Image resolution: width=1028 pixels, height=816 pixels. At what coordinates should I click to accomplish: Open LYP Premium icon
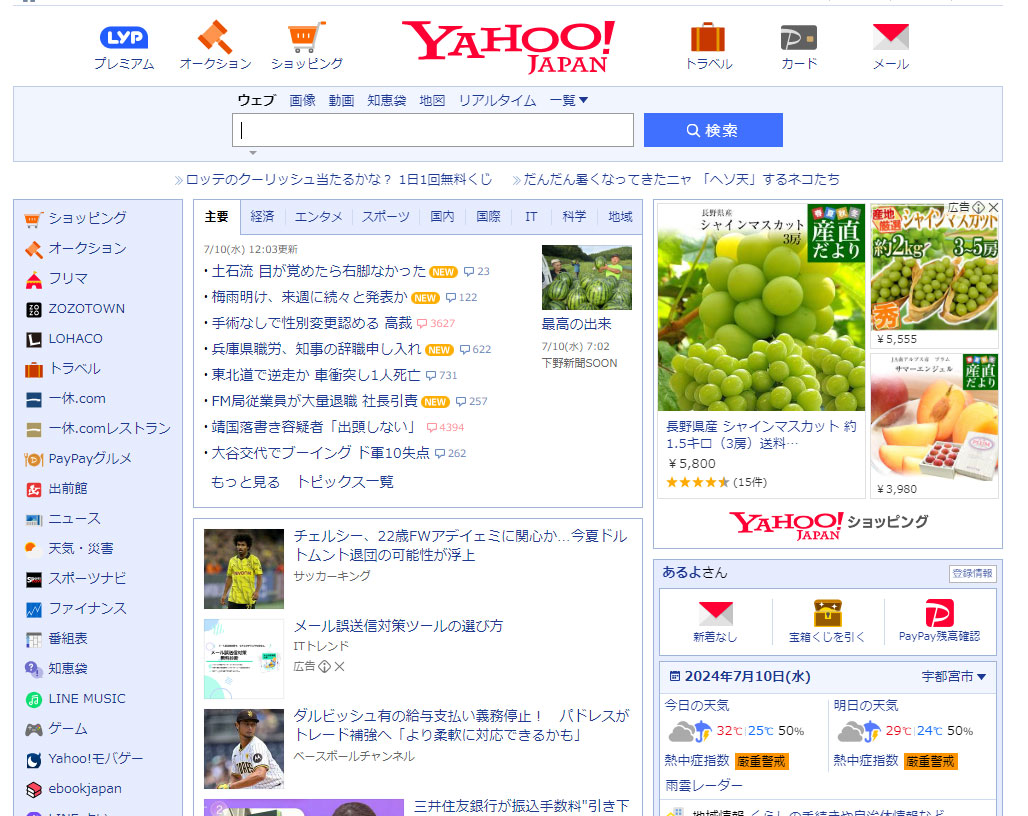pyautogui.click(x=124, y=37)
